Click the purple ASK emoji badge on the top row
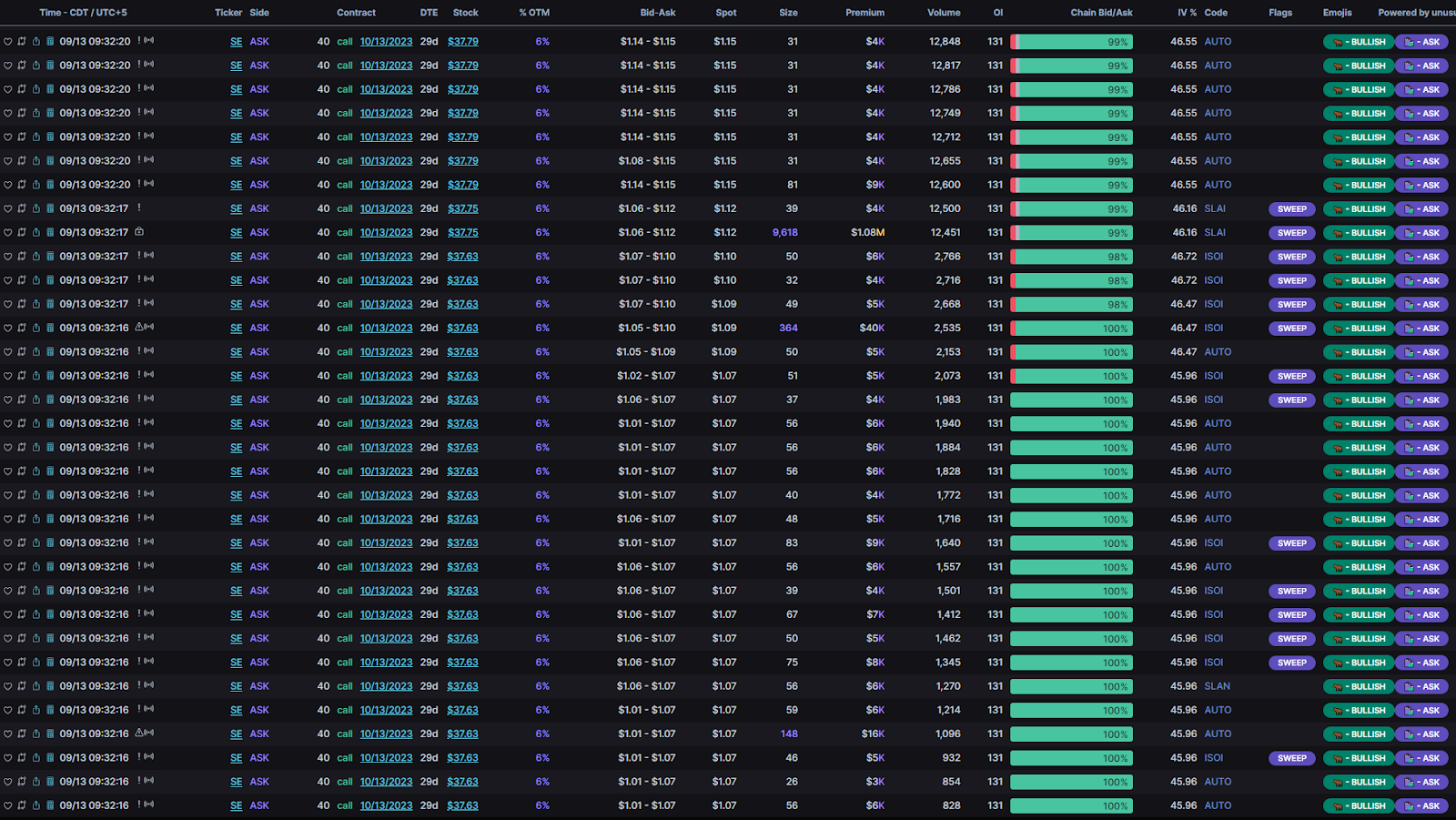 [x=1421, y=41]
